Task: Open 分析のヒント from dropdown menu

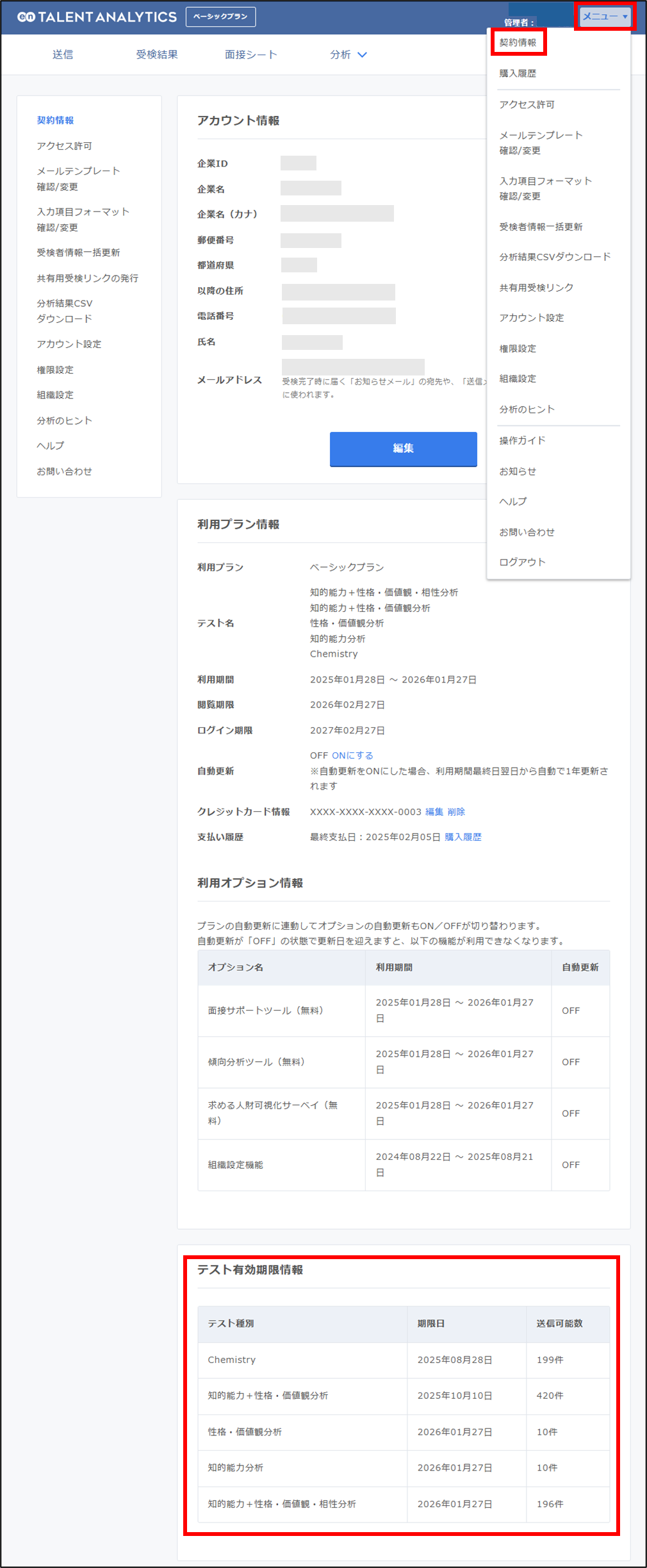Action: (x=527, y=409)
